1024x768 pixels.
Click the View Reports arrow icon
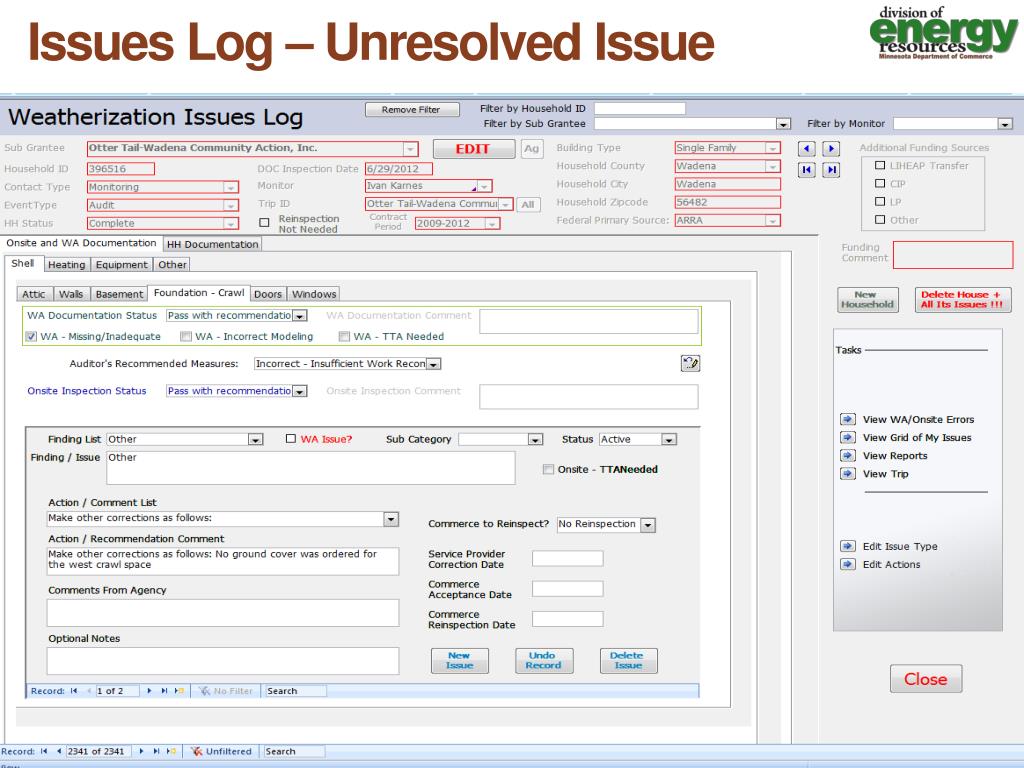846,456
